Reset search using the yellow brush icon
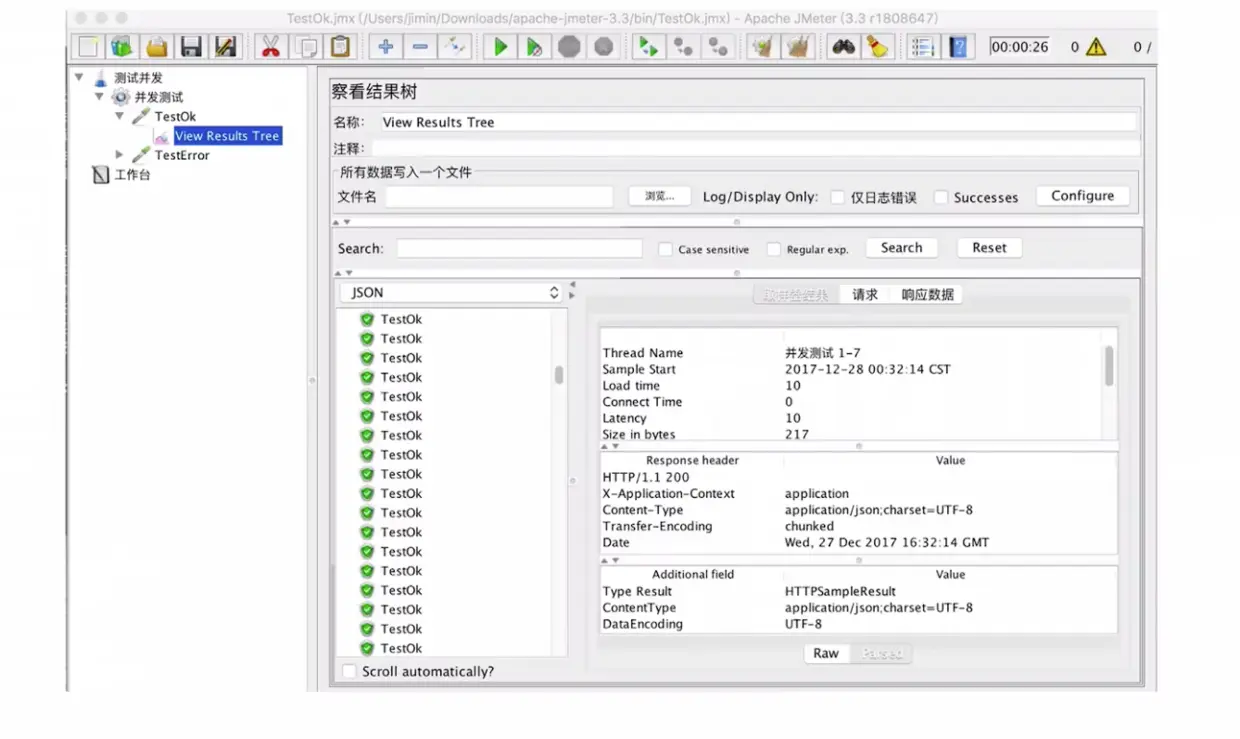Viewport: 1240px width, 739px height. [x=878, y=47]
